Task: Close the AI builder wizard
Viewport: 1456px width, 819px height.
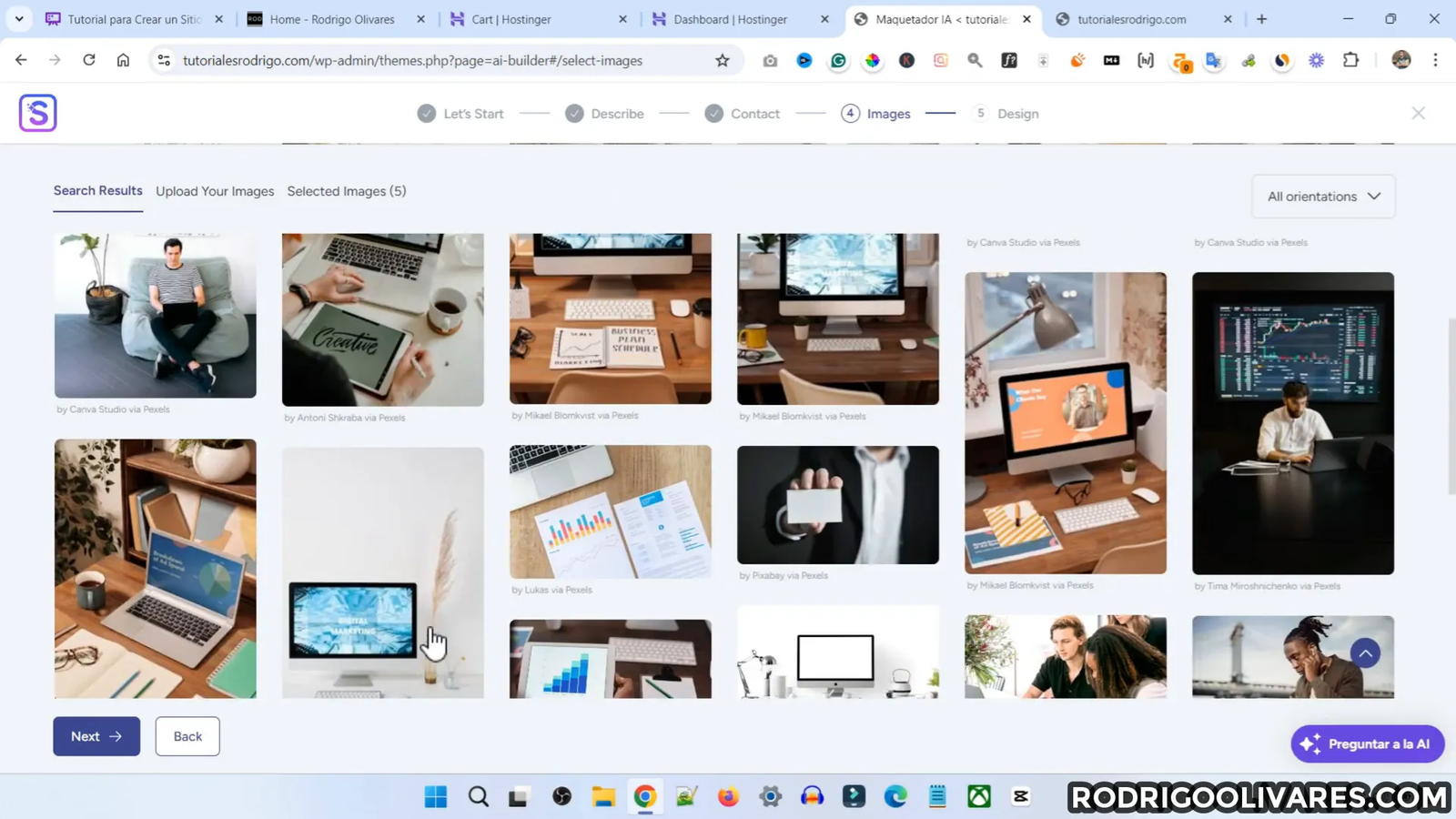Action: point(1418,113)
